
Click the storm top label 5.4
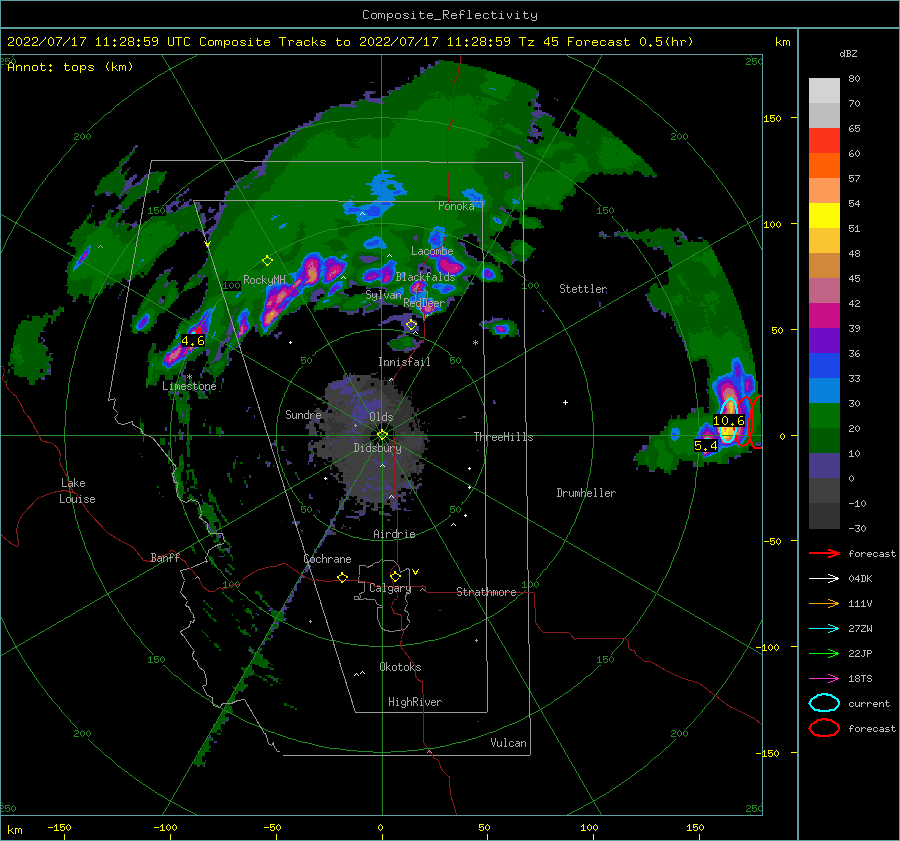click(x=705, y=446)
